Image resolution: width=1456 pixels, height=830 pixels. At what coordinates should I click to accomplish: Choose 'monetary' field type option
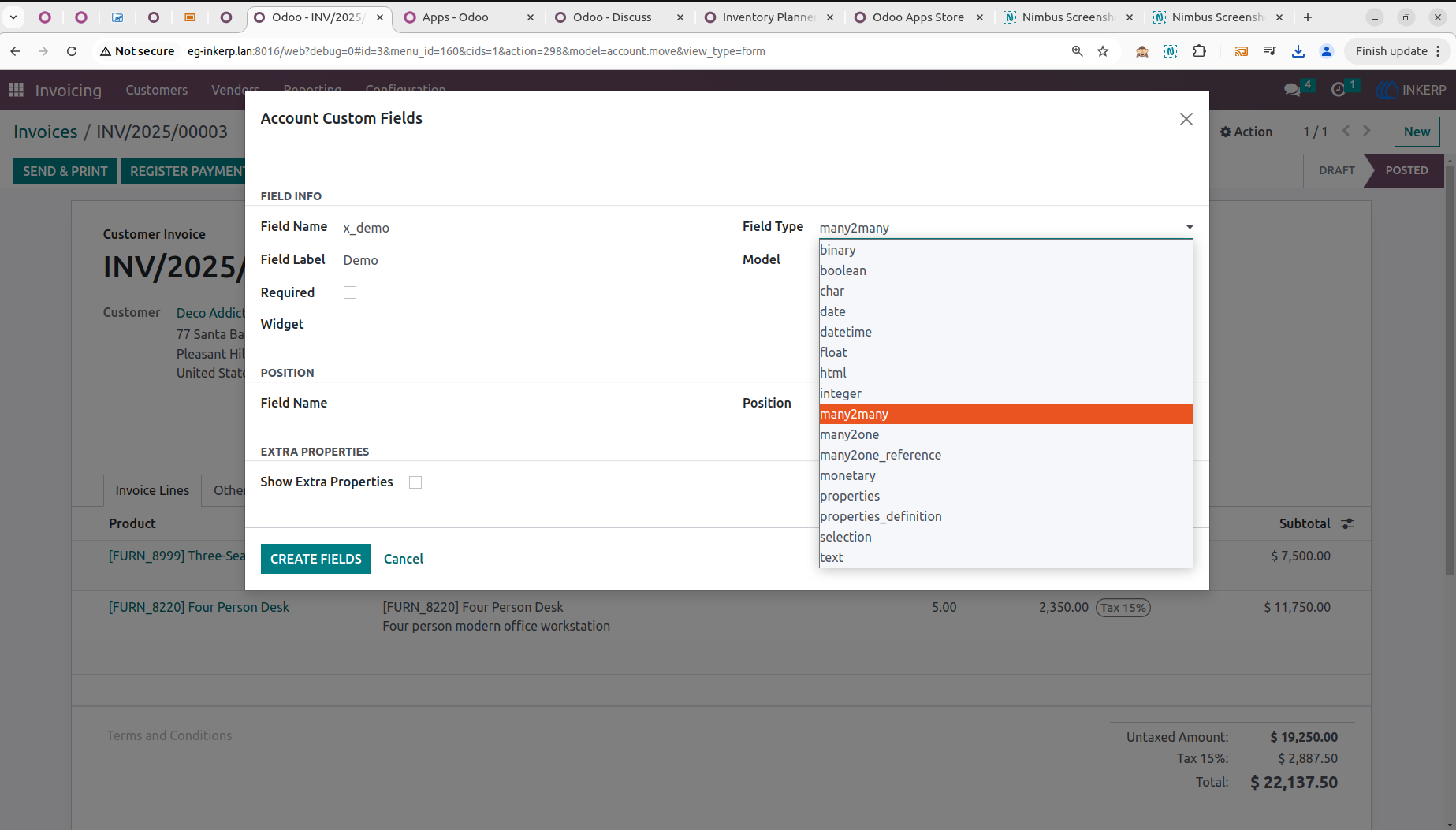pyautogui.click(x=1006, y=475)
